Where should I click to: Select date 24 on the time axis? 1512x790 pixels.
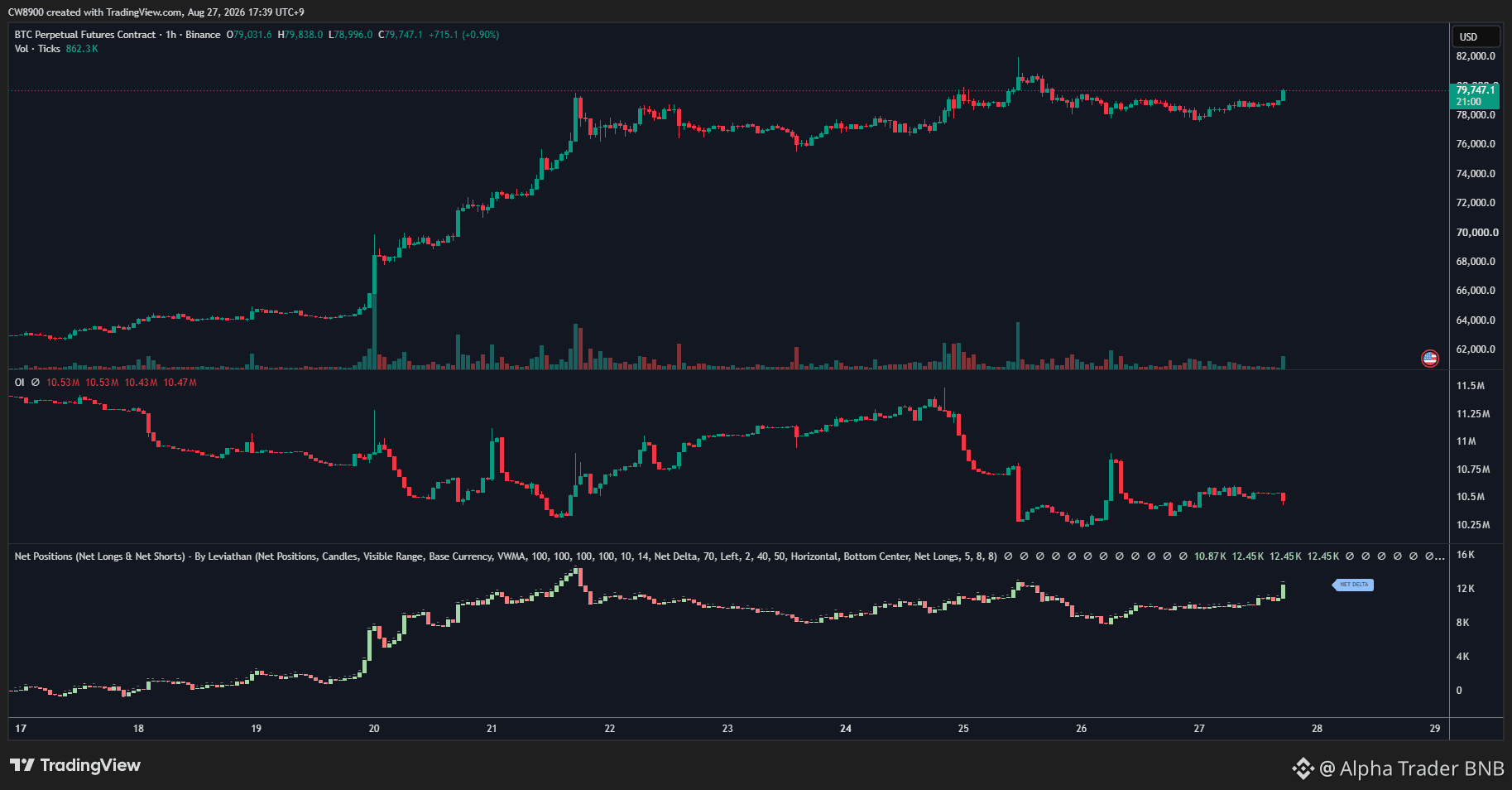pos(846,729)
